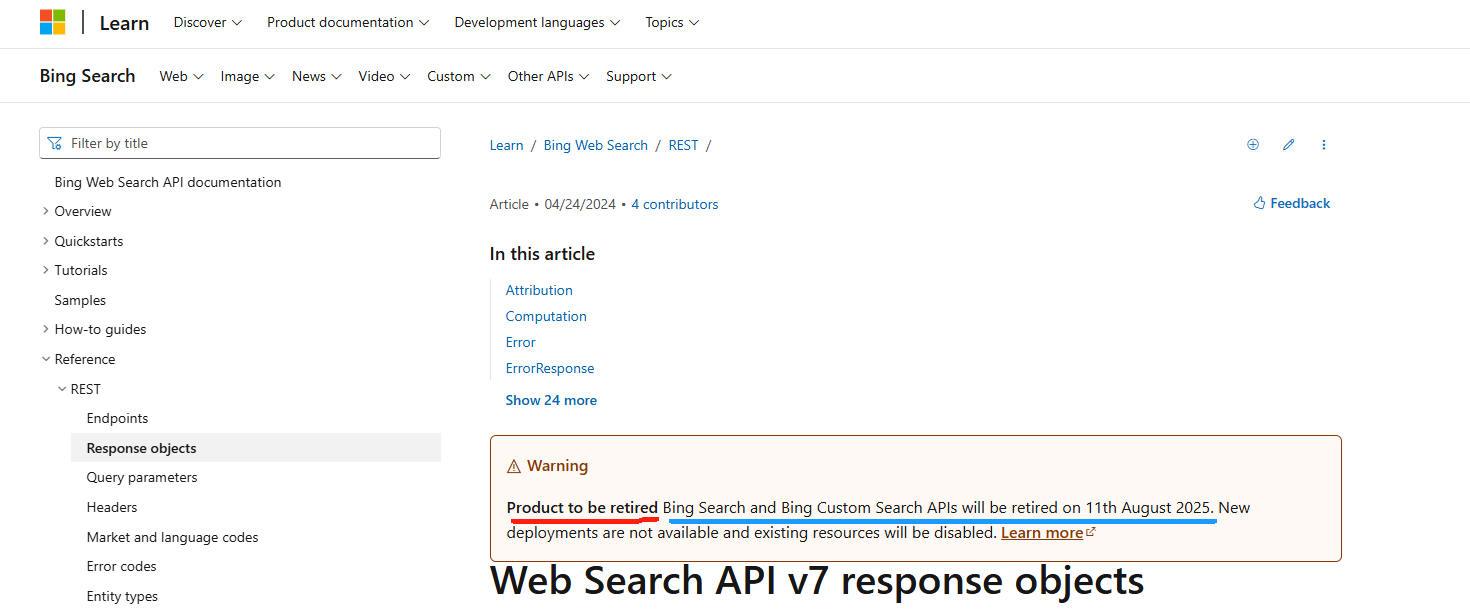Open the Support menu
Screen dimensions: 1470x613
639,76
